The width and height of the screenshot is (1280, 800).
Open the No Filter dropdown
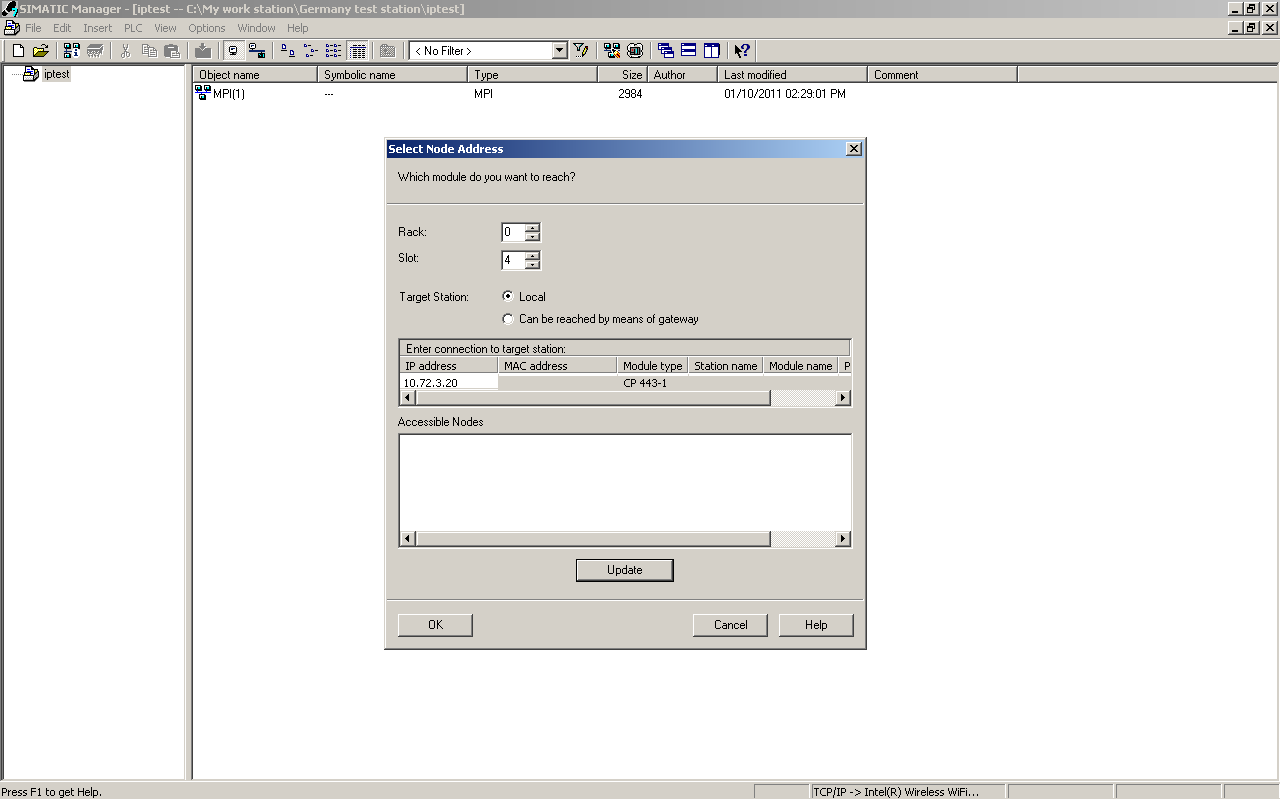(x=560, y=51)
